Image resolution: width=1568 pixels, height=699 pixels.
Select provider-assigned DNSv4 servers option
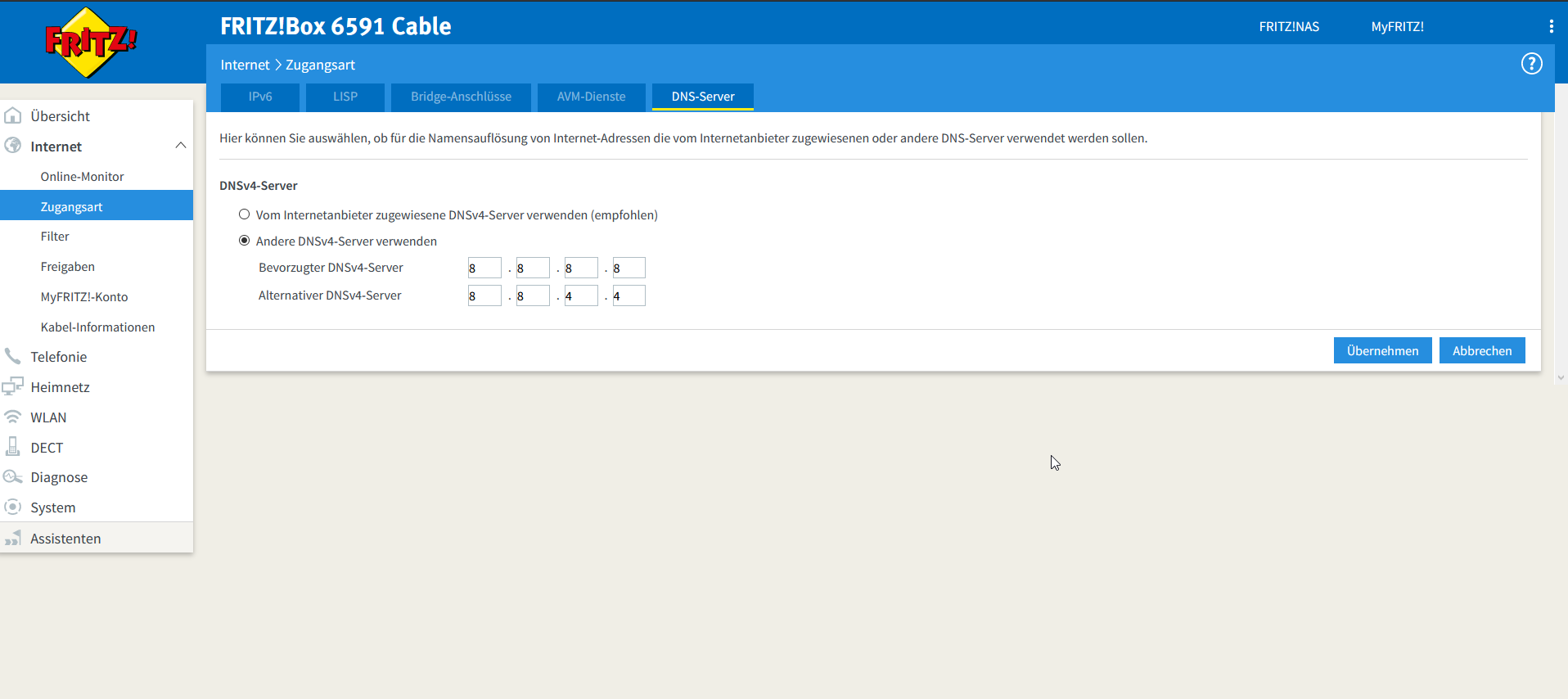coord(244,214)
